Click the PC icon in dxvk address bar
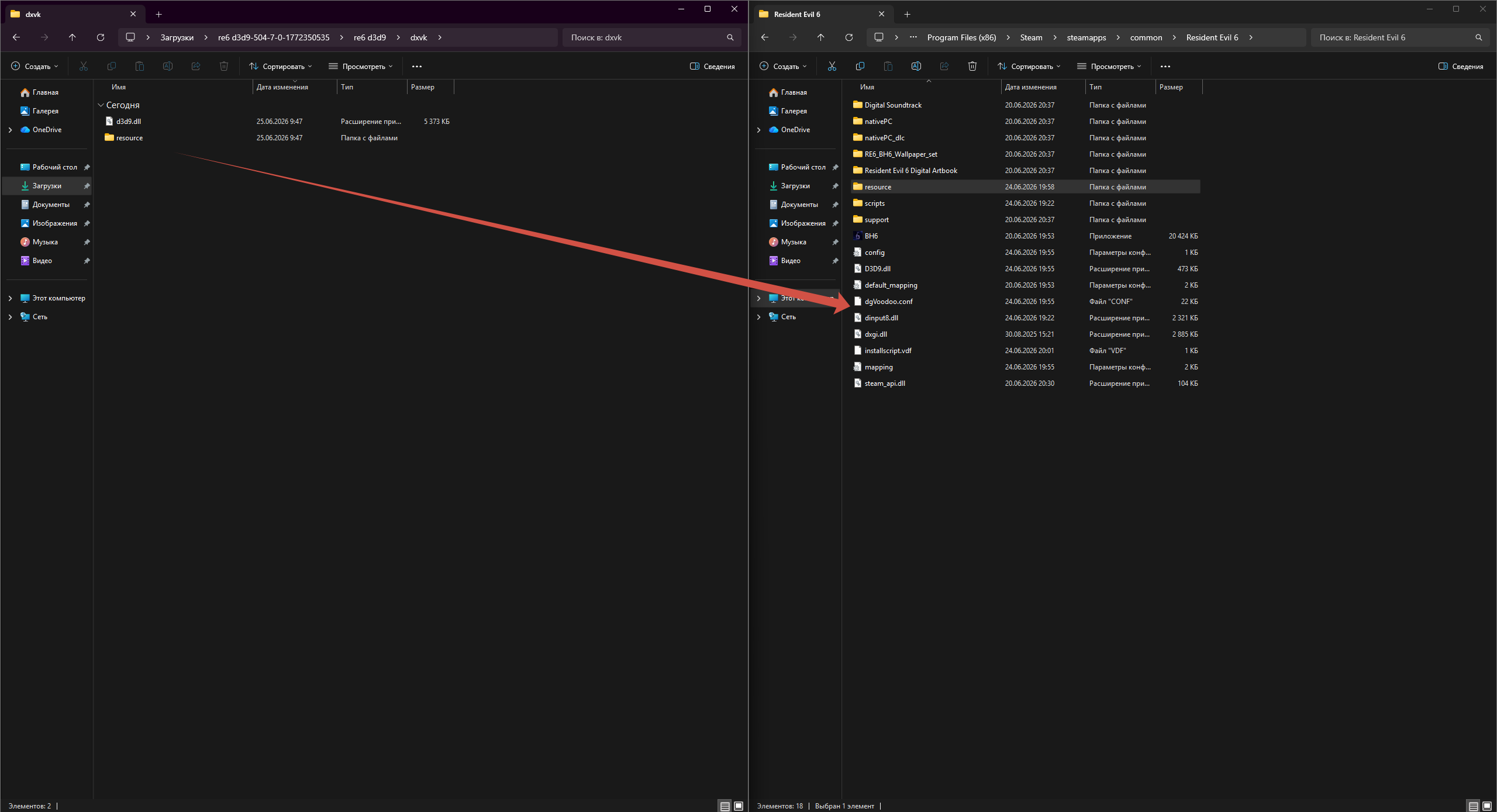The width and height of the screenshot is (1497, 812). click(x=130, y=37)
